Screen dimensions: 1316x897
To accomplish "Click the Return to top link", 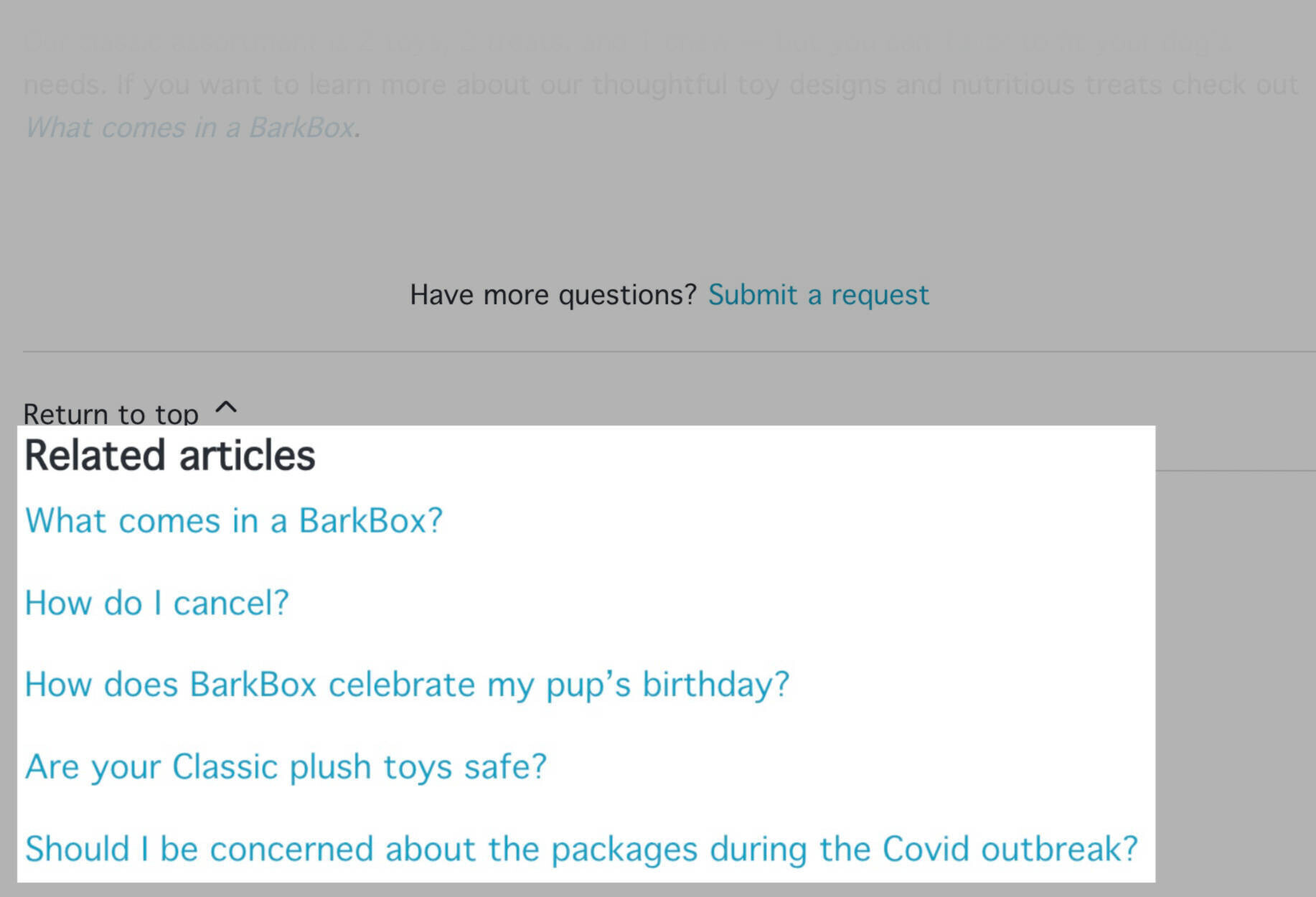I will (111, 414).
